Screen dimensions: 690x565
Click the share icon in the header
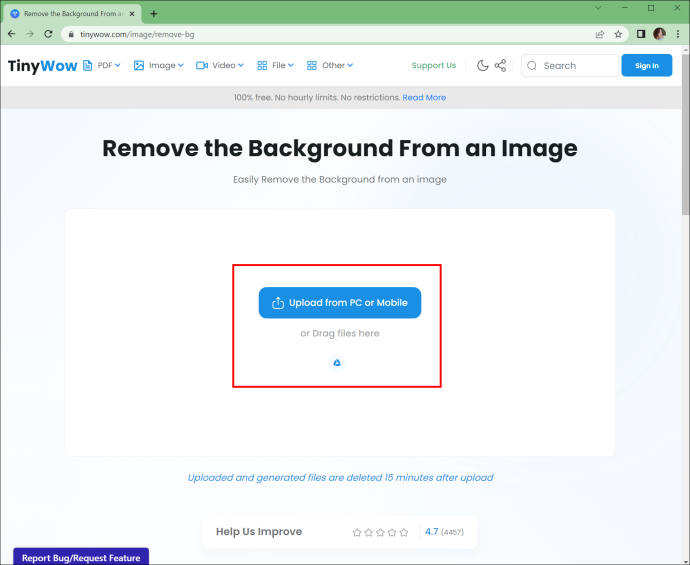coord(500,66)
